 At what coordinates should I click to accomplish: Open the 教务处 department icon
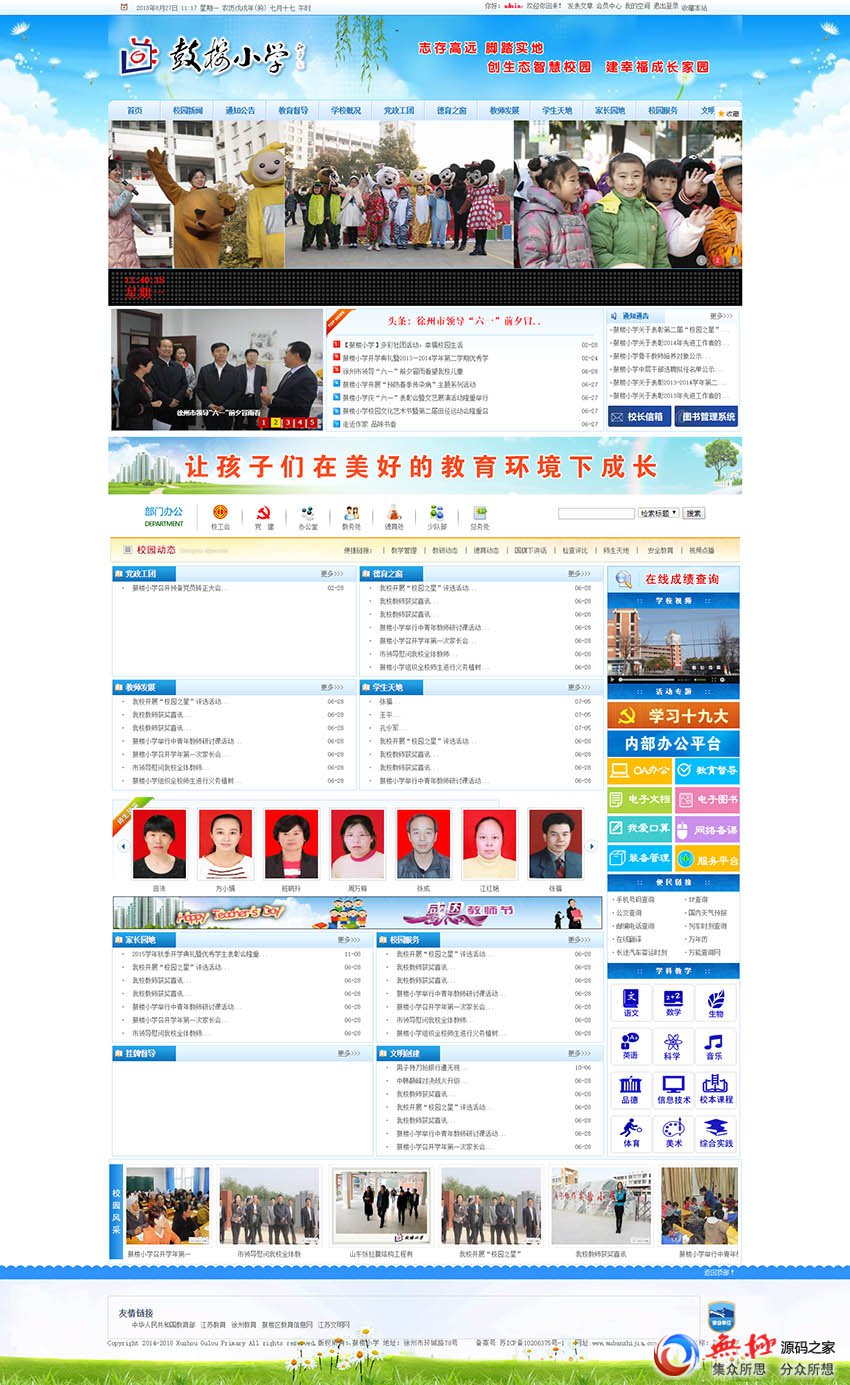pyautogui.click(x=352, y=512)
